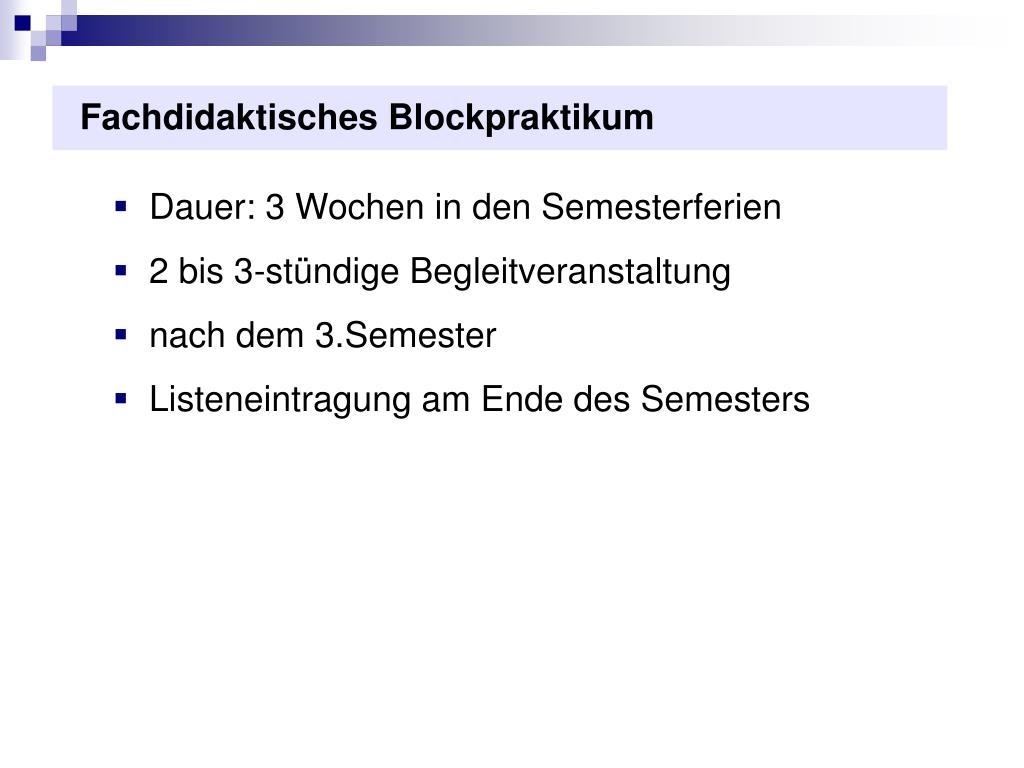Image resolution: width=1024 pixels, height=768 pixels.
Task: Click the text '2 bis 3-stündige'
Action: click(274, 272)
